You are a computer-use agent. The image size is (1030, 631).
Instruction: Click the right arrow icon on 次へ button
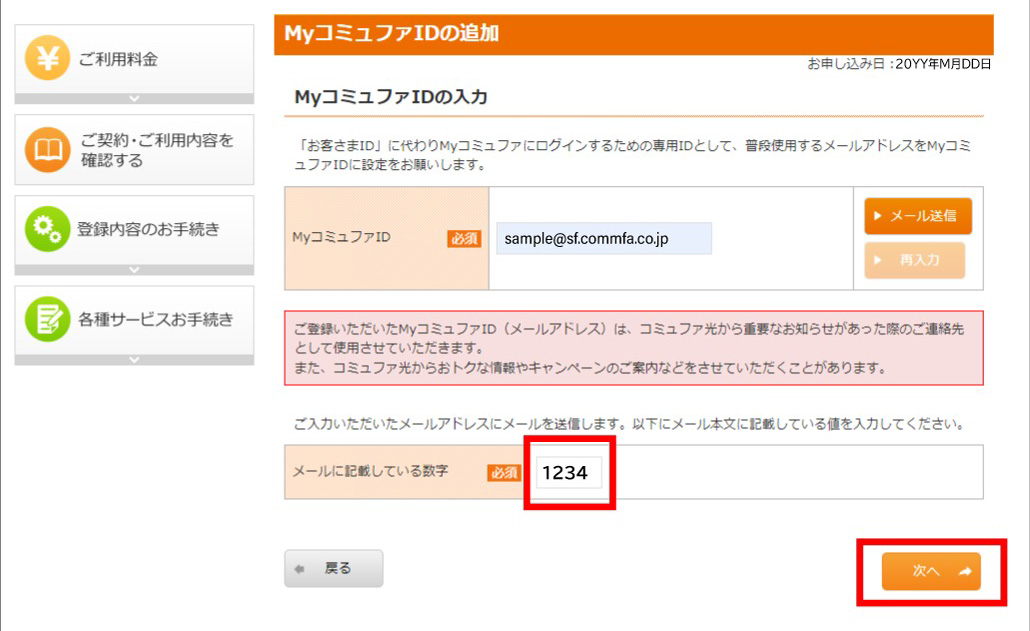tap(965, 571)
